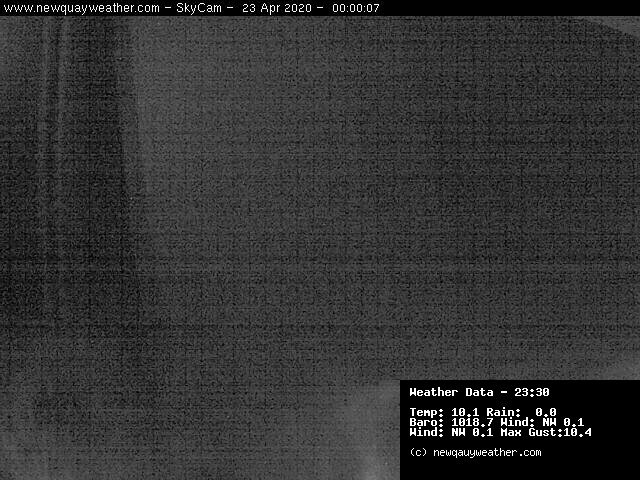Click the timestamp 00:00:07
The width and height of the screenshot is (640, 480).
(x=356, y=8)
